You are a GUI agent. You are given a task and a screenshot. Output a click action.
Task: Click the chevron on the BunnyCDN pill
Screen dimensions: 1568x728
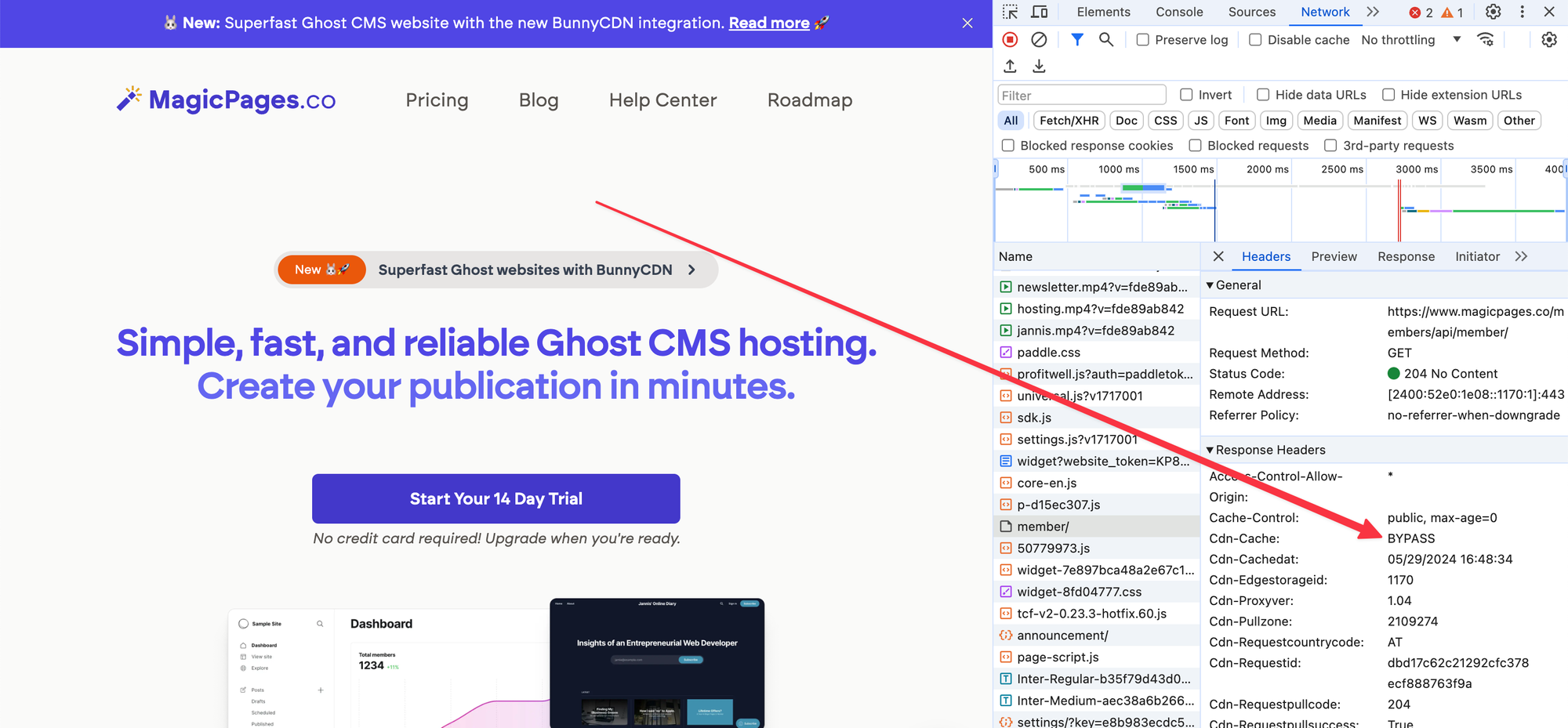(x=691, y=270)
